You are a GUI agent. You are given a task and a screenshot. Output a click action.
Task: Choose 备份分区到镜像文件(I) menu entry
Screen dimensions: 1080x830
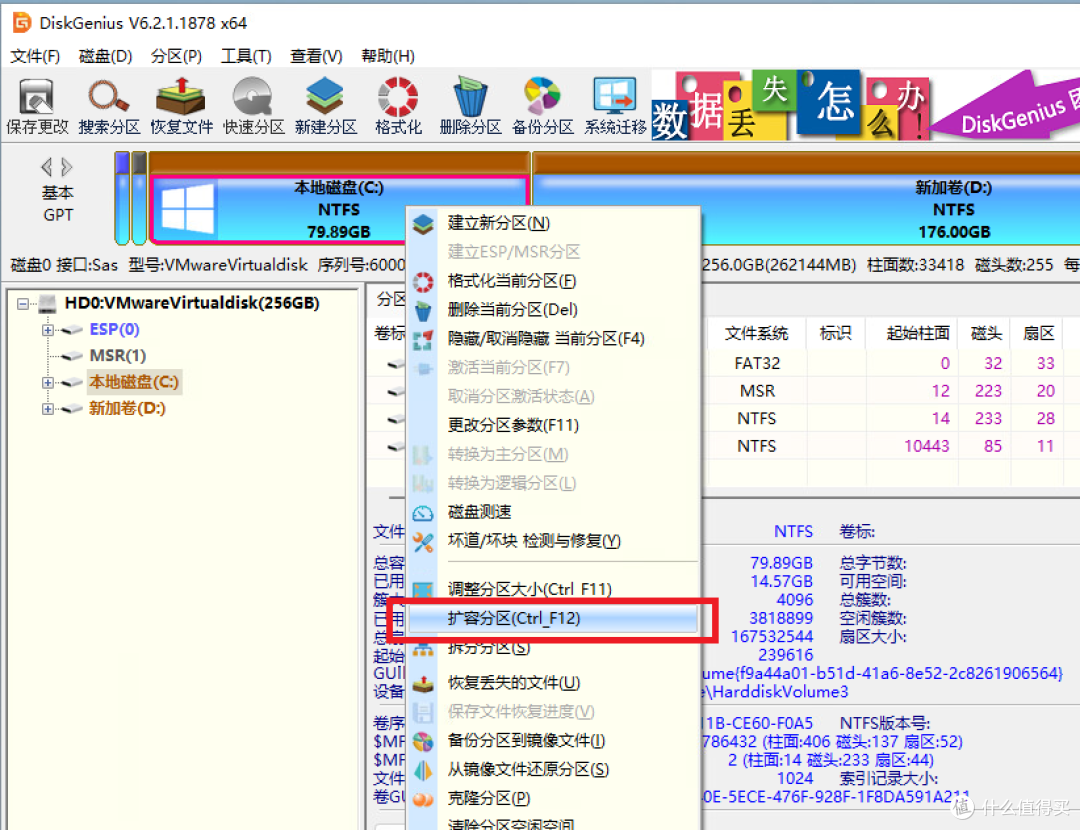(553, 741)
